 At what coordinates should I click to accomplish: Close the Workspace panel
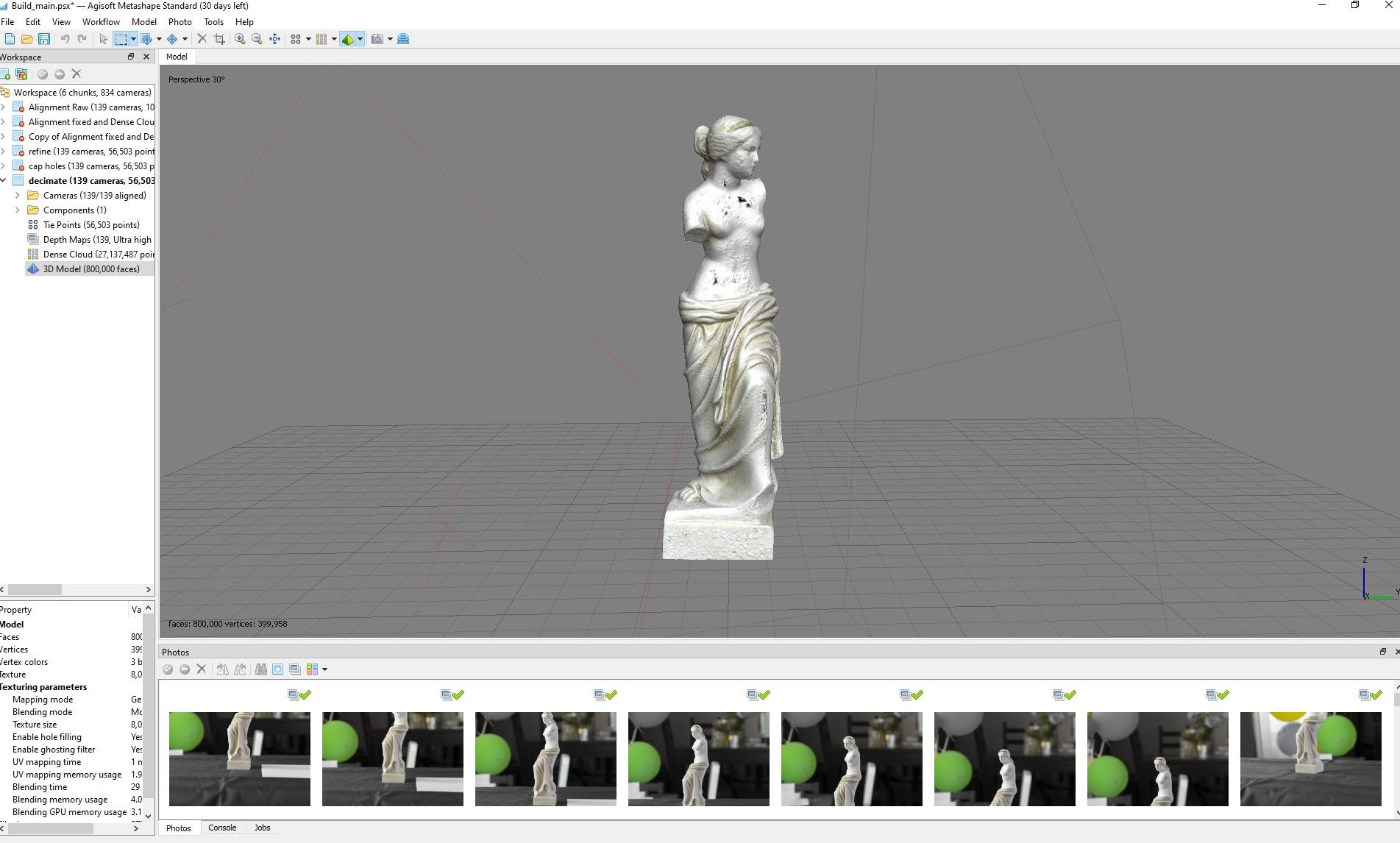click(146, 57)
